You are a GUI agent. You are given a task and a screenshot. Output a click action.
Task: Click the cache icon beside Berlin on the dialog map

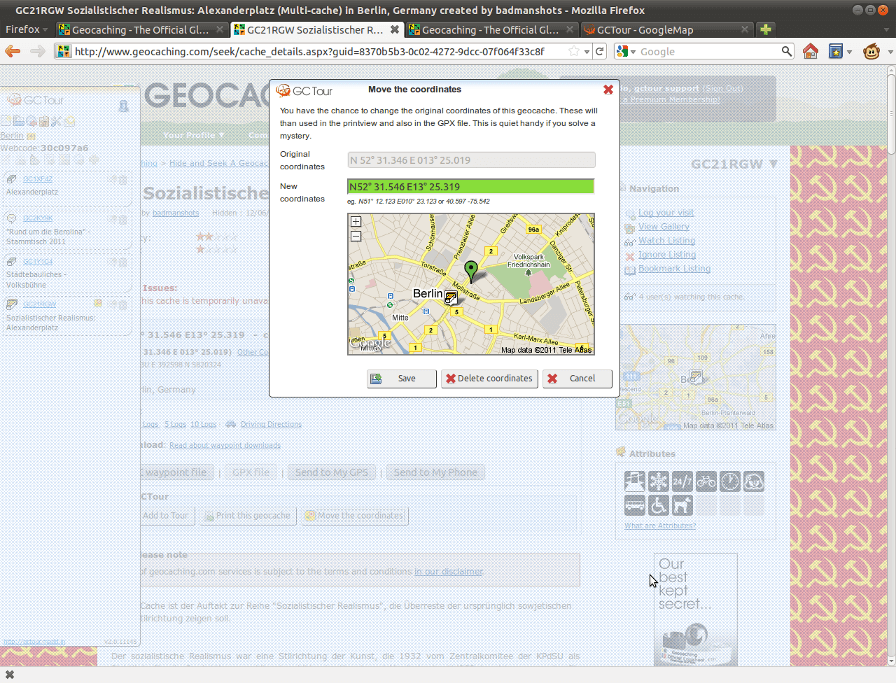click(x=451, y=298)
